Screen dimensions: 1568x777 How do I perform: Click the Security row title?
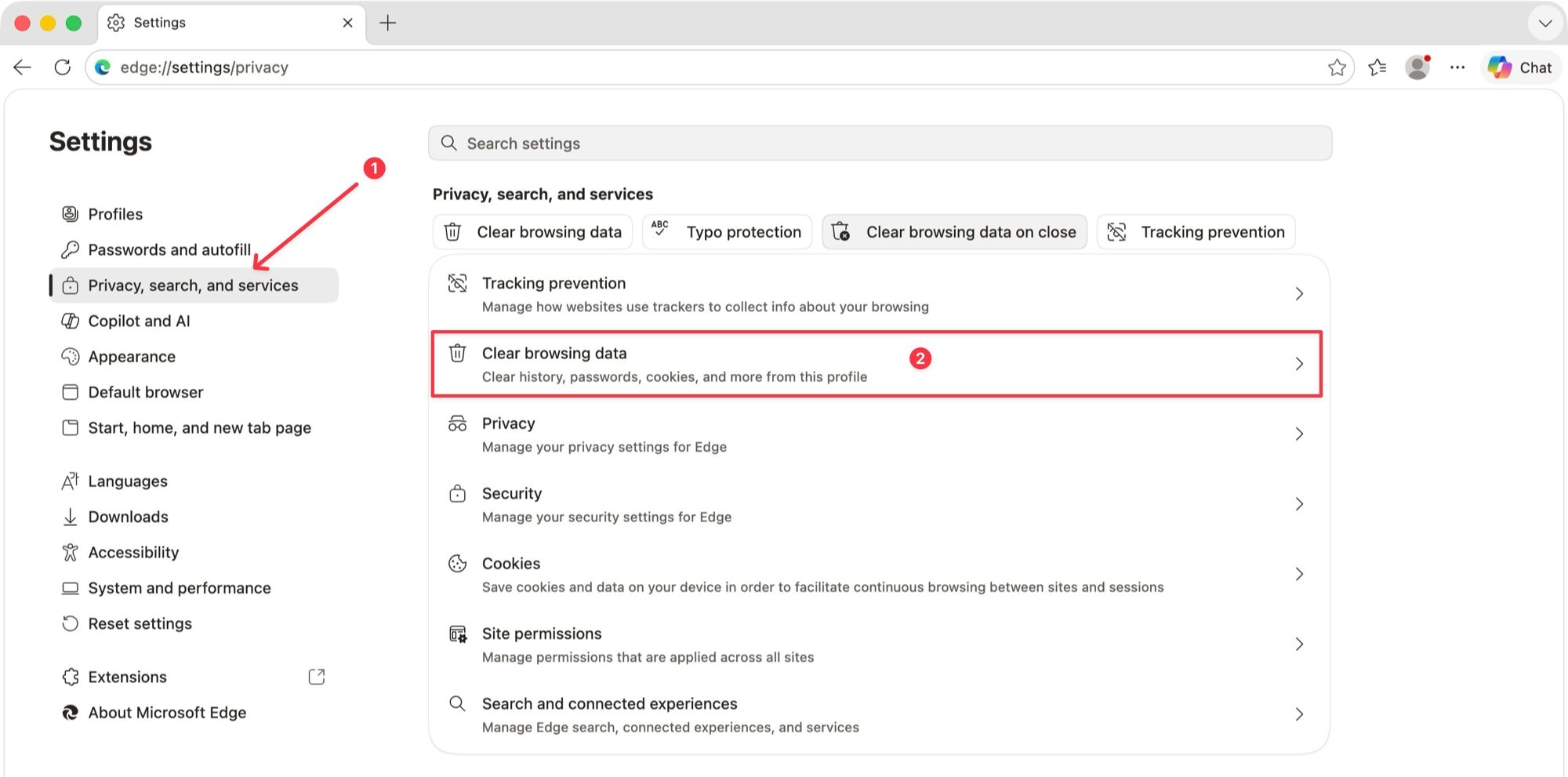pyautogui.click(x=512, y=493)
